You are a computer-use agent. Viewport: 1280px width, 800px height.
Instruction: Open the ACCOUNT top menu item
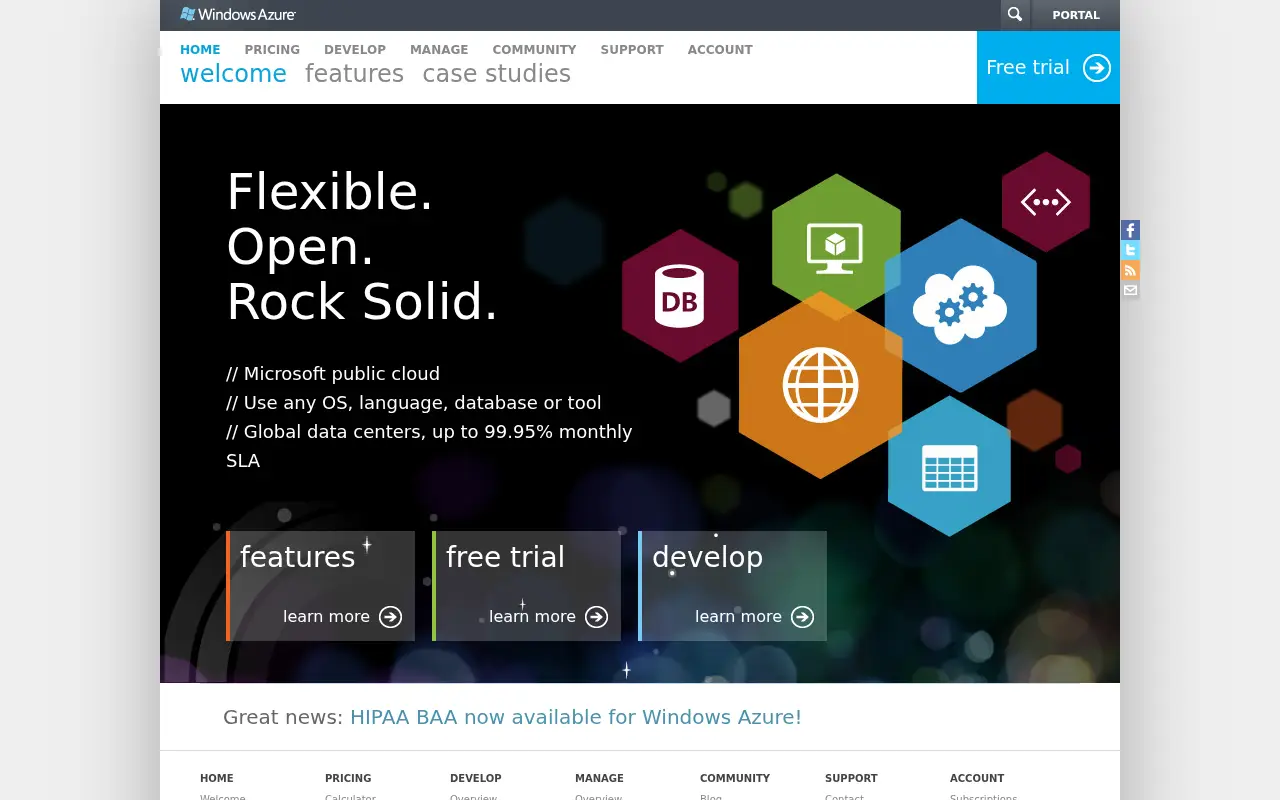(x=720, y=49)
